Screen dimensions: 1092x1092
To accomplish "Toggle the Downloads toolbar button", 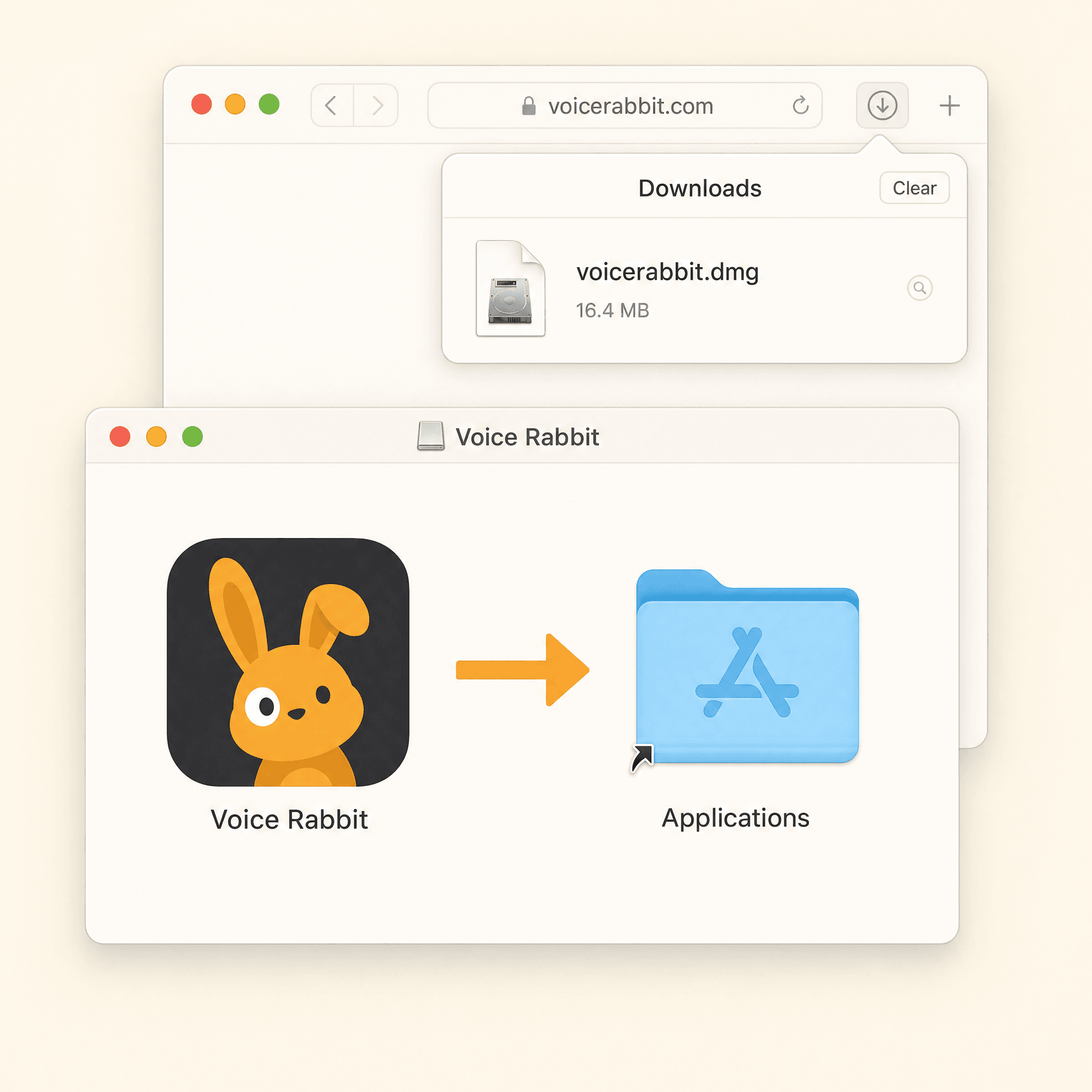I will click(882, 105).
